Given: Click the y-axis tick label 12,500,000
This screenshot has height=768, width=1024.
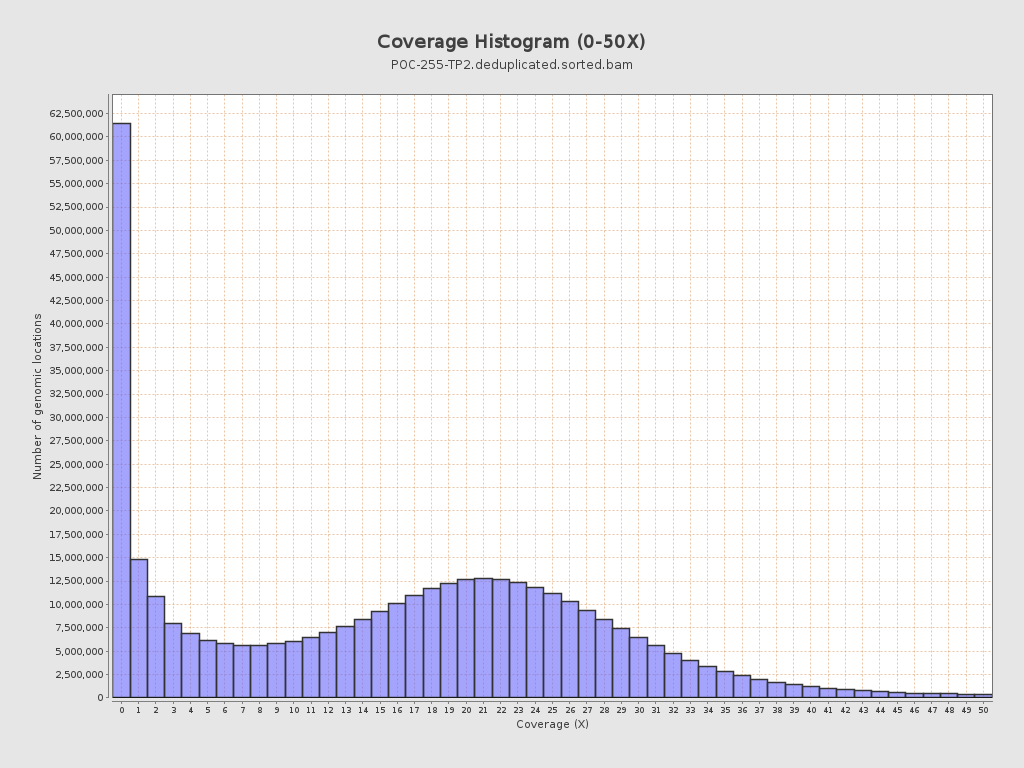Looking at the screenshot, I should click(76, 581).
